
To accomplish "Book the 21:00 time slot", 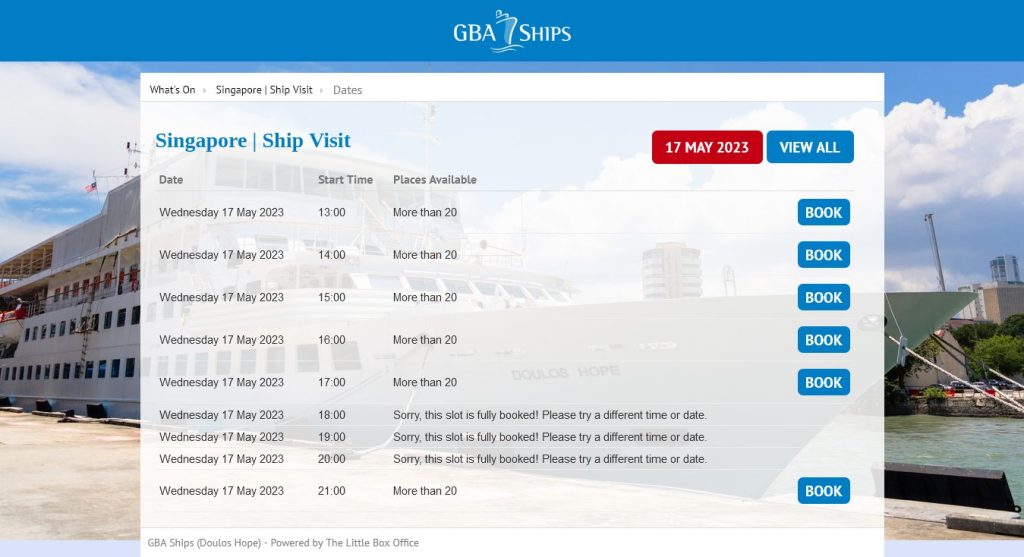I will tap(823, 491).
